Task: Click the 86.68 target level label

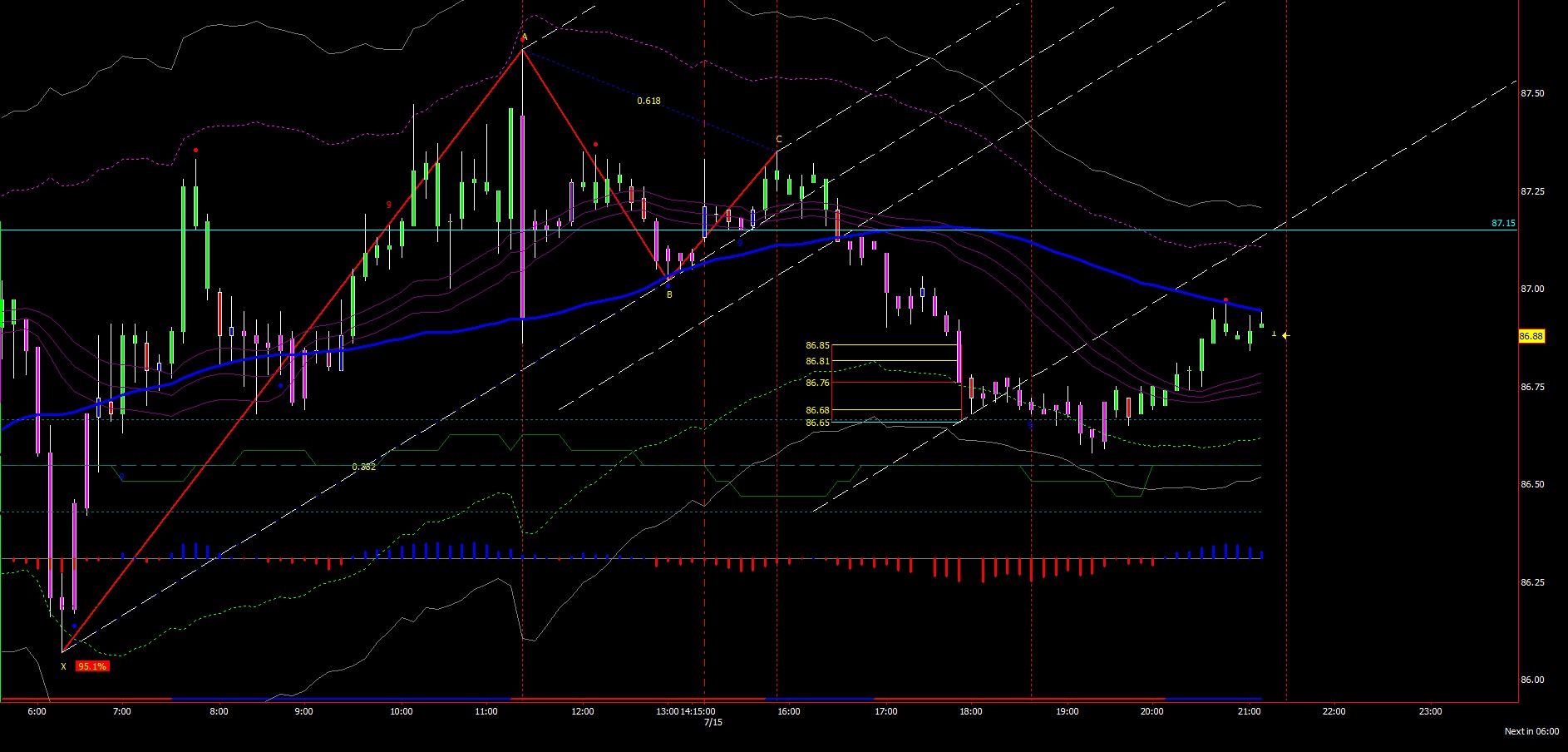Action: [817, 410]
